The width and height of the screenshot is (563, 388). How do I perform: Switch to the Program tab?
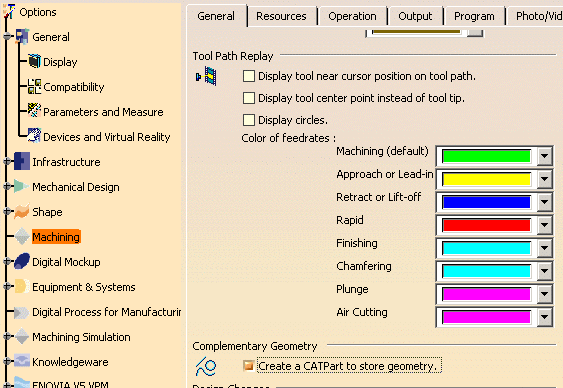[x=474, y=16]
